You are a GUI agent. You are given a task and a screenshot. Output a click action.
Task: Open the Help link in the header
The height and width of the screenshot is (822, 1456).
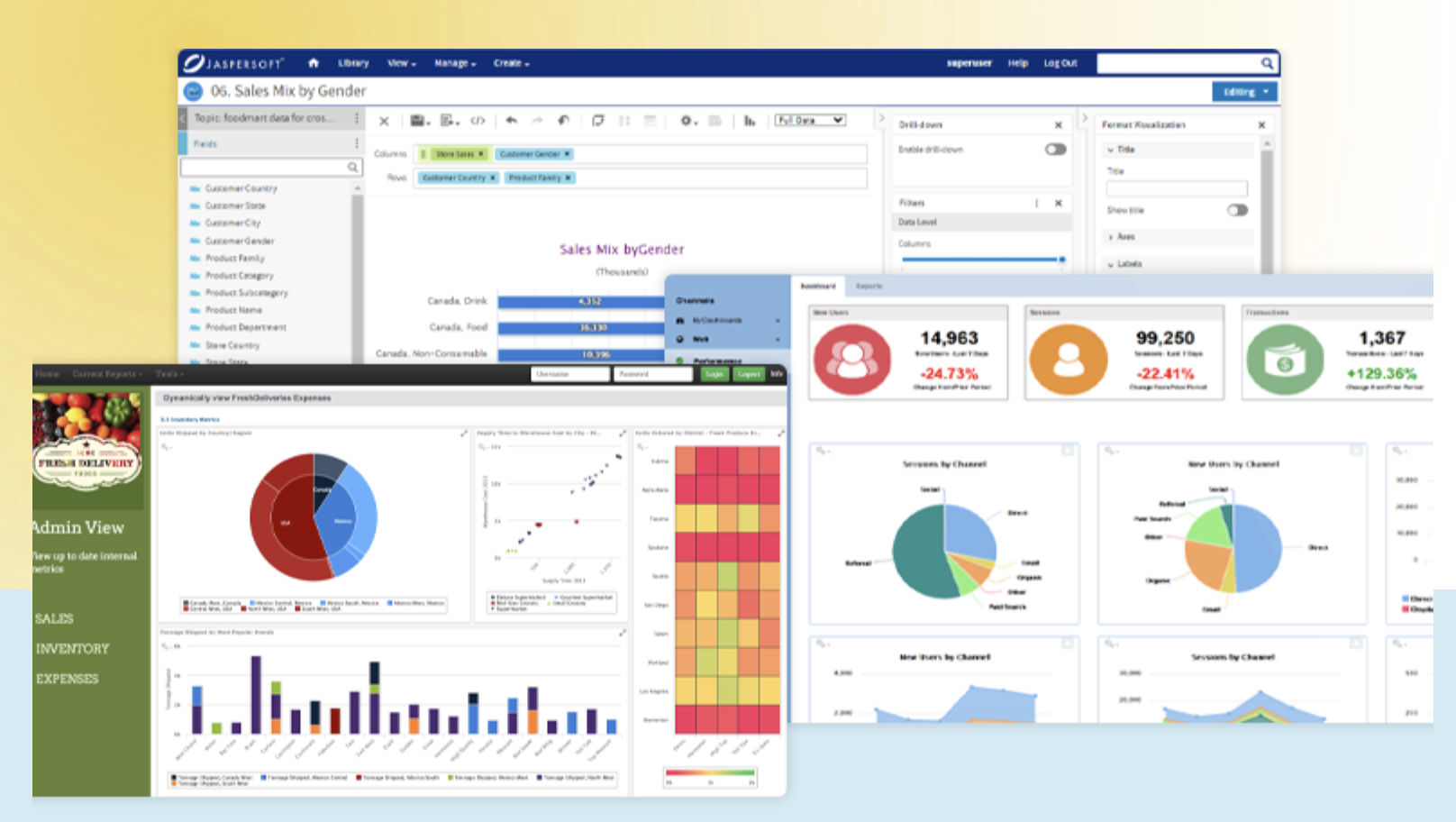coord(1018,63)
